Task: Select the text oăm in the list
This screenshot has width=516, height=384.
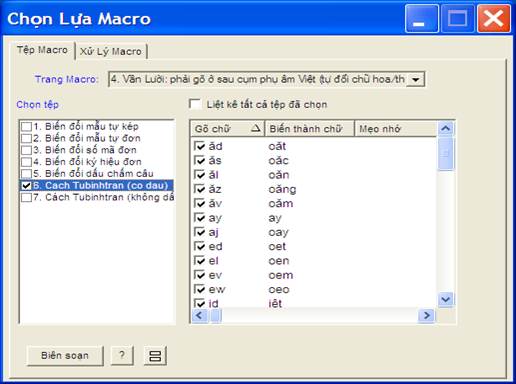Action: [281, 203]
